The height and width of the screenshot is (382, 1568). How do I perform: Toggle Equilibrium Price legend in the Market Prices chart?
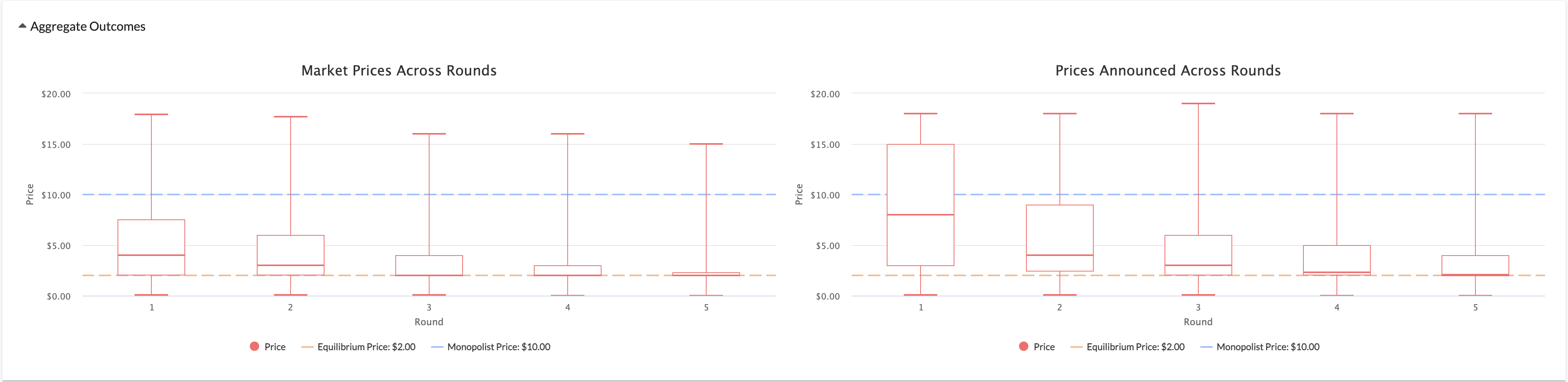[358, 347]
